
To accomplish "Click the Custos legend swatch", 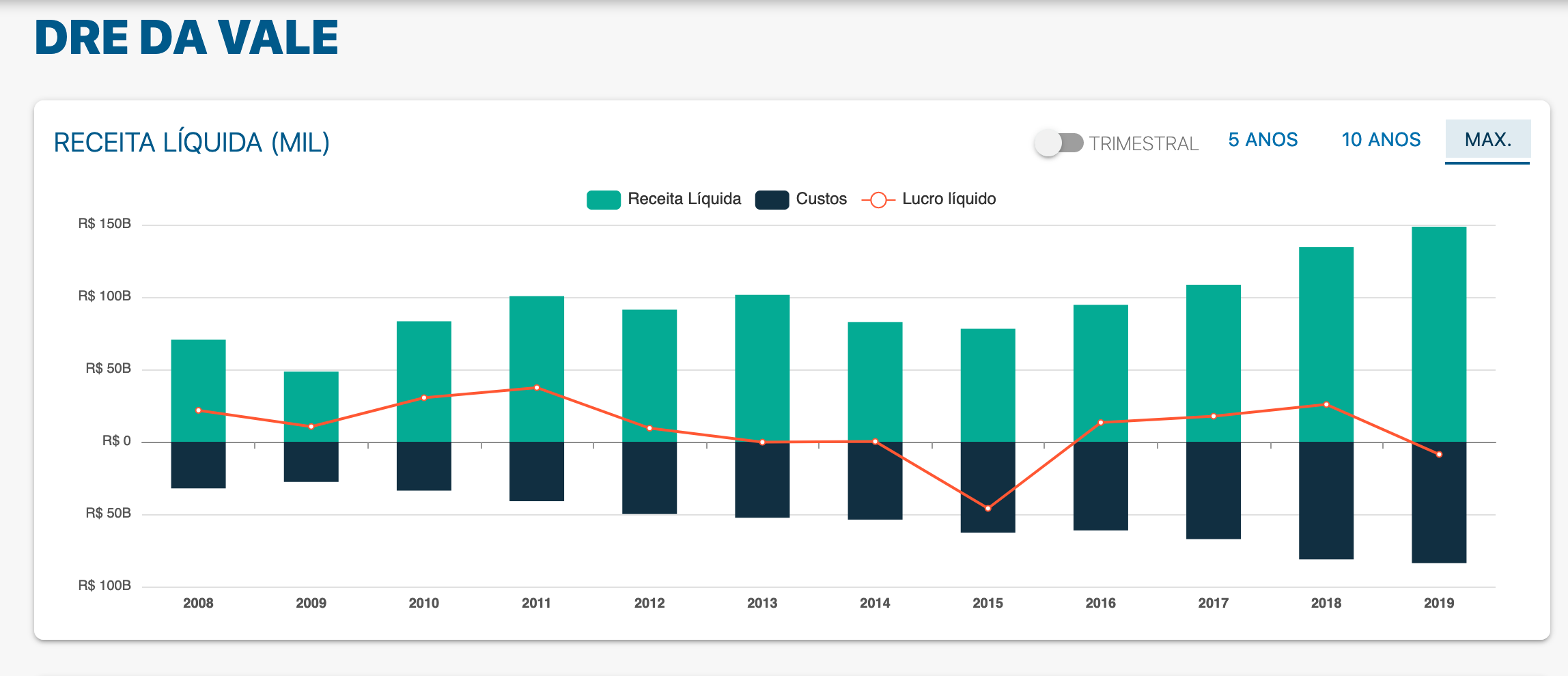I will (772, 199).
